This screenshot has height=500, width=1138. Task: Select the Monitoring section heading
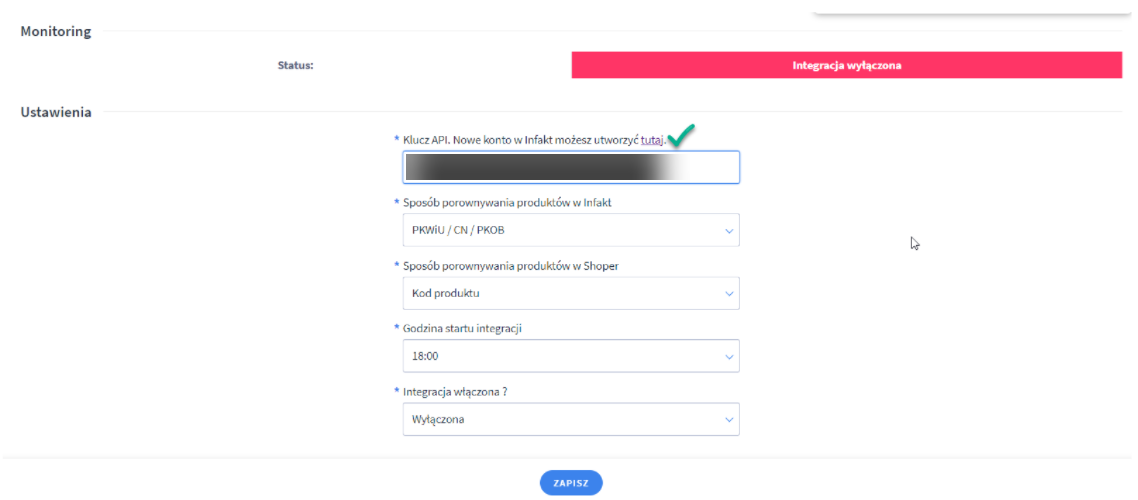click(x=56, y=32)
